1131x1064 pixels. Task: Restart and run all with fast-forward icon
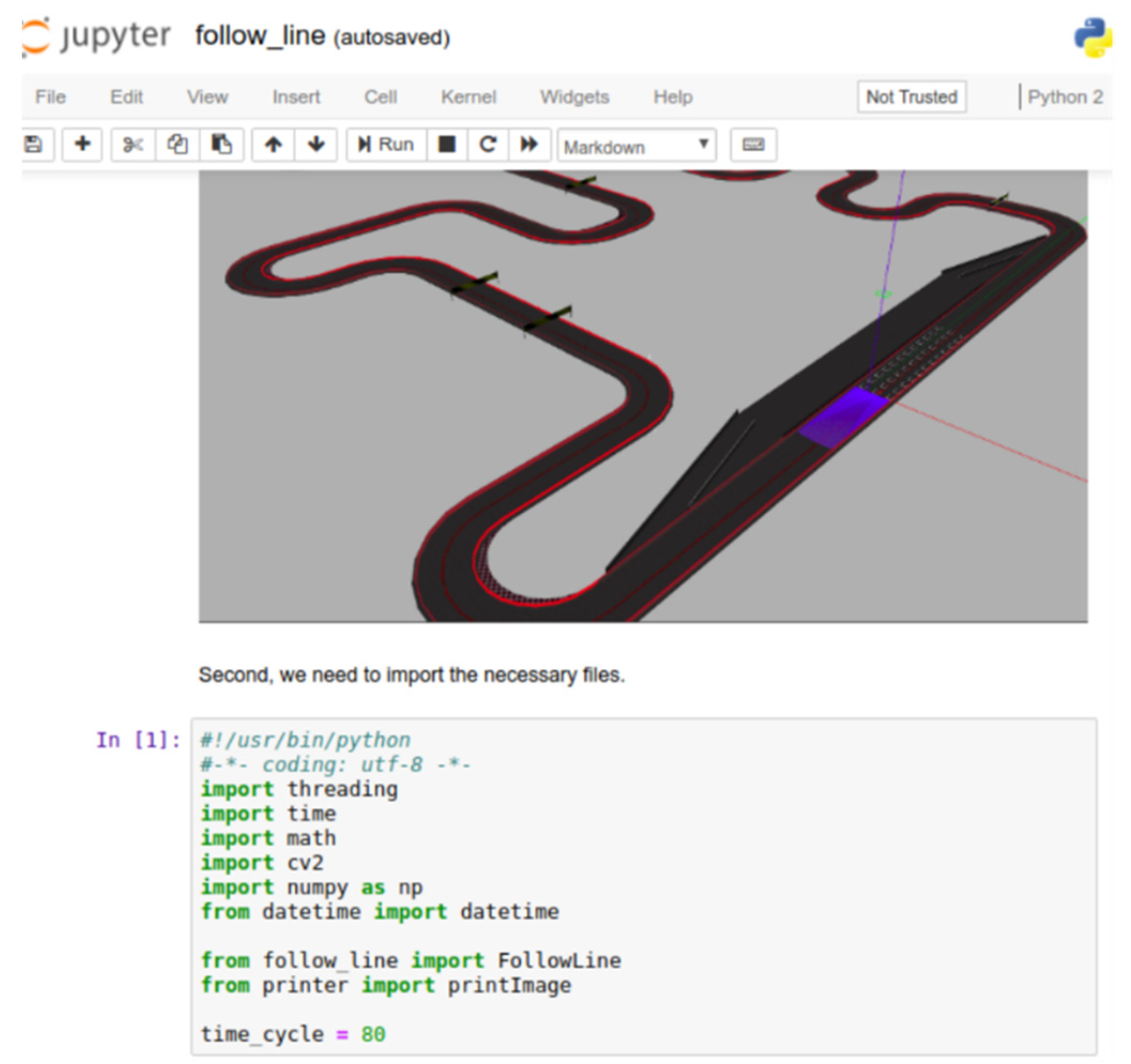click(529, 145)
